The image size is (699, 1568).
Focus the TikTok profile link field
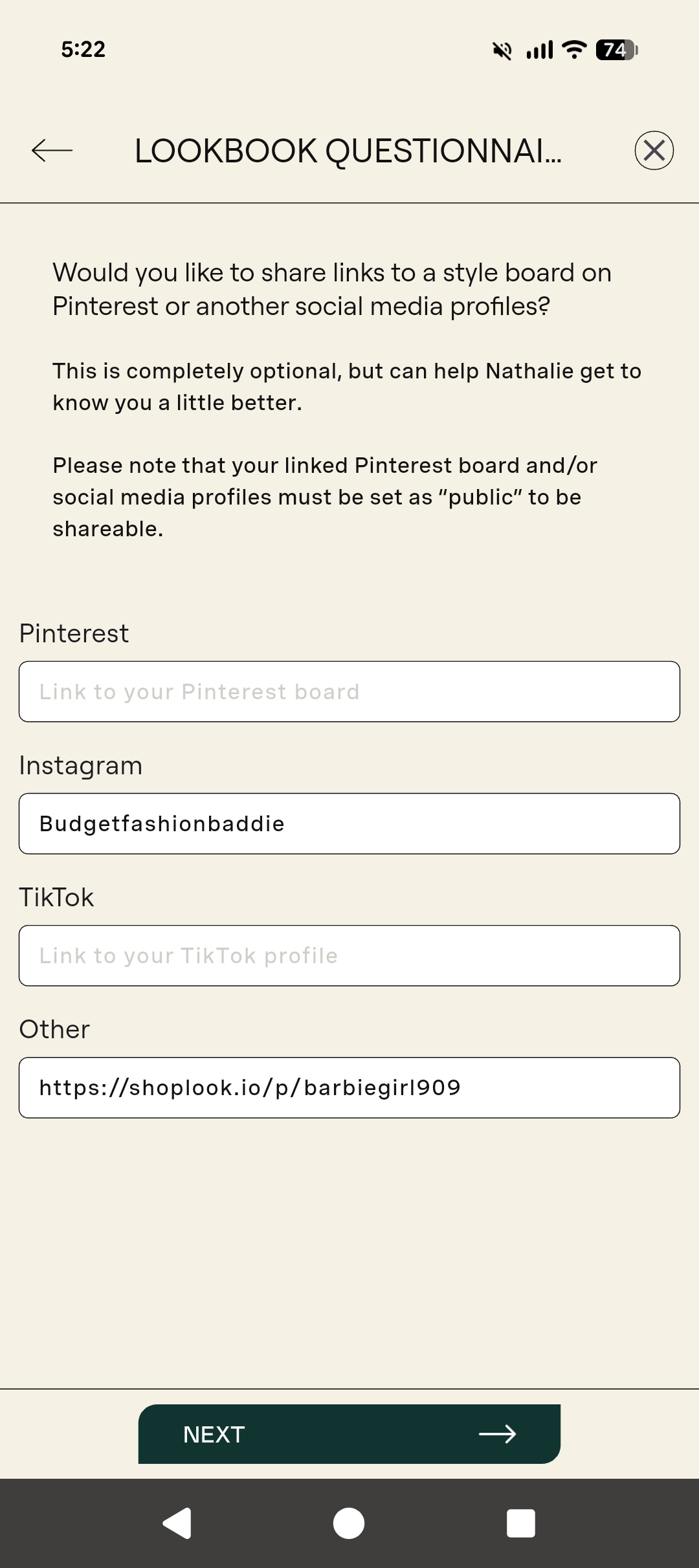click(349, 955)
